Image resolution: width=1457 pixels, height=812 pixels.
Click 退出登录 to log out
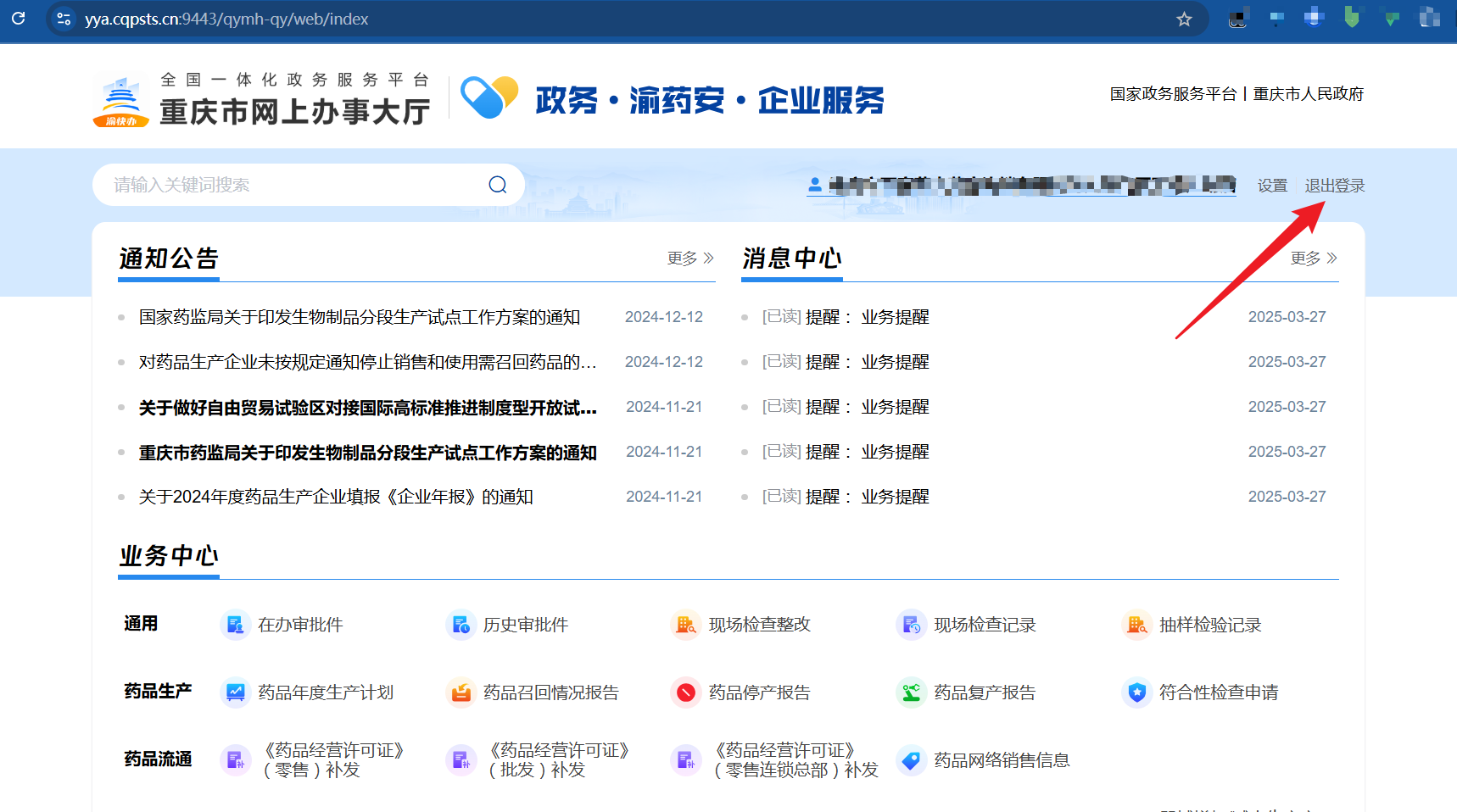[x=1334, y=185]
